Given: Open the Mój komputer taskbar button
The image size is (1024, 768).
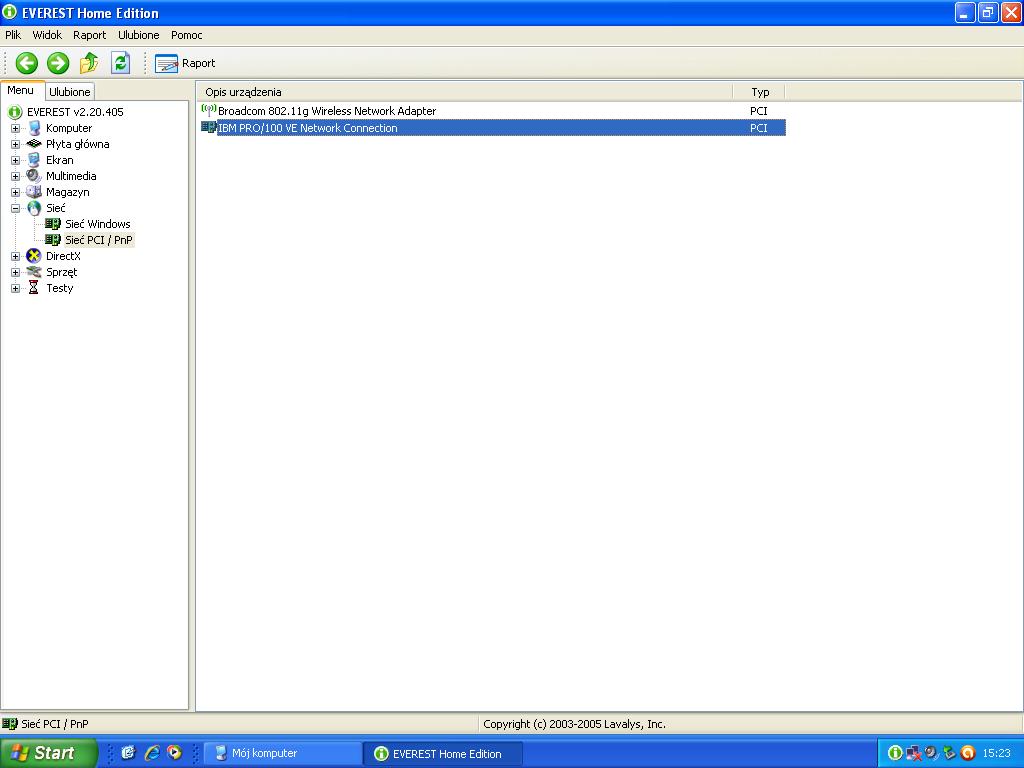Looking at the screenshot, I should point(283,754).
